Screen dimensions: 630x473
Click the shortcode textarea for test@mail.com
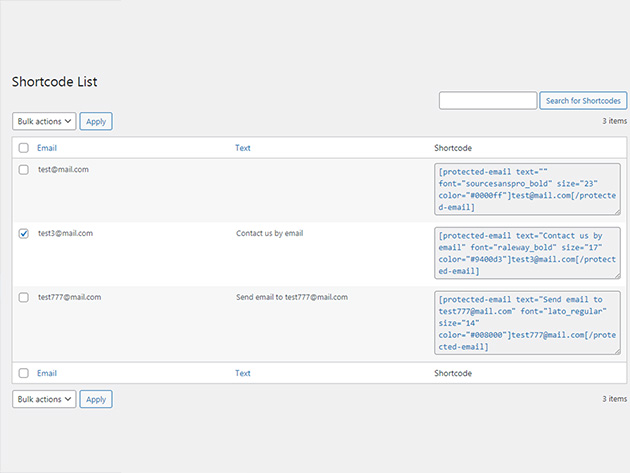(x=527, y=189)
